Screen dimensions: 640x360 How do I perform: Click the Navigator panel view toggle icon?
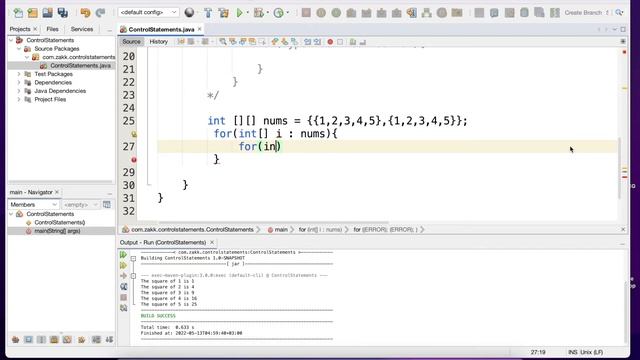107,204
